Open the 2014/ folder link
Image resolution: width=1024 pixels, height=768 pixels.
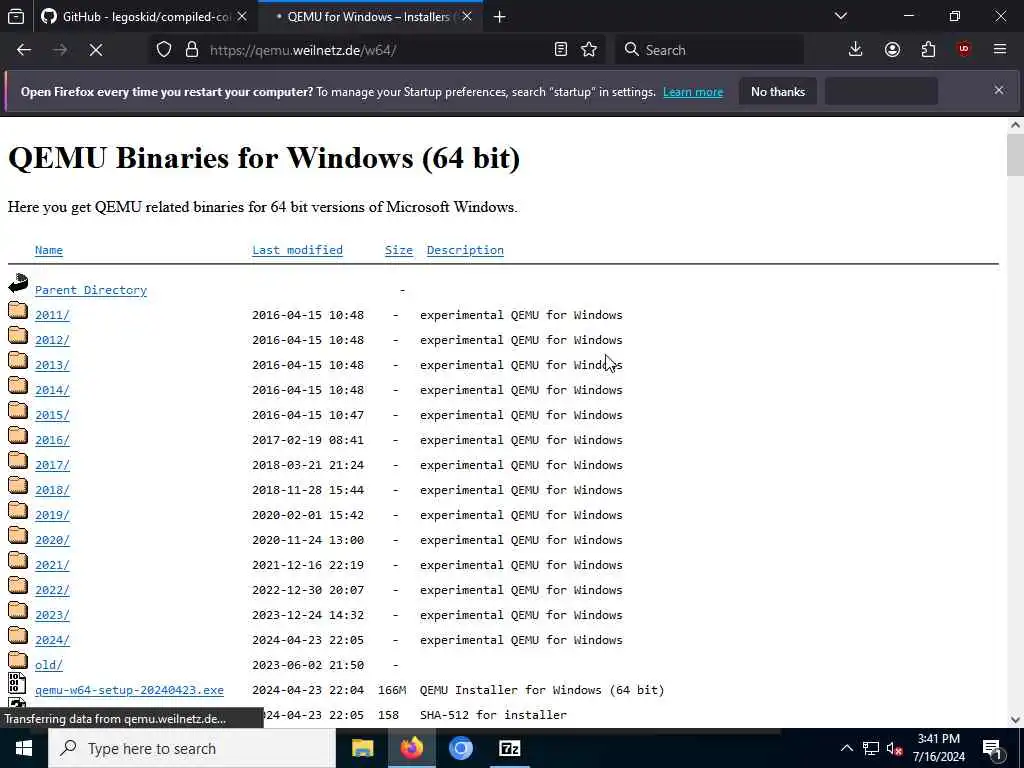pyautogui.click(x=52, y=390)
